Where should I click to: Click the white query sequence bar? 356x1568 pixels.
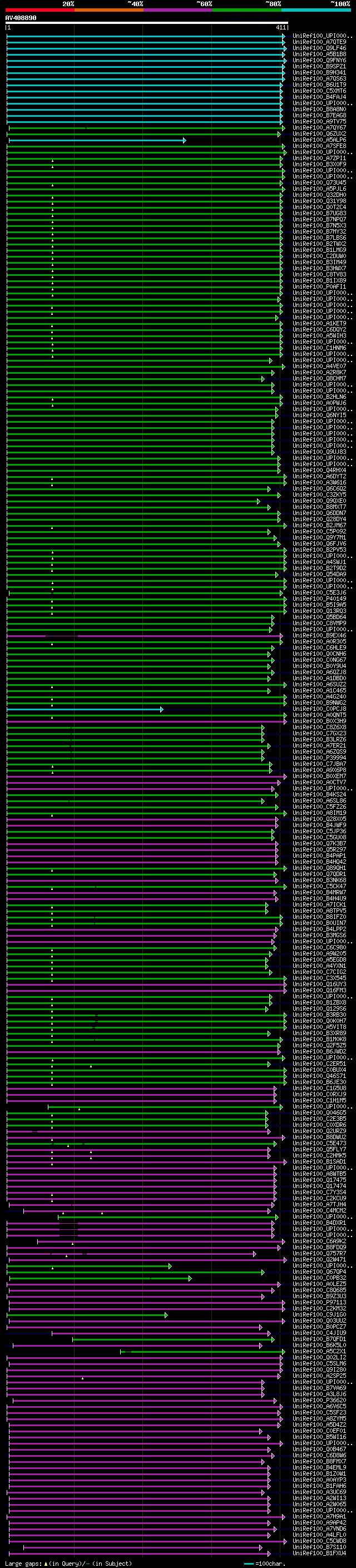(147, 23)
